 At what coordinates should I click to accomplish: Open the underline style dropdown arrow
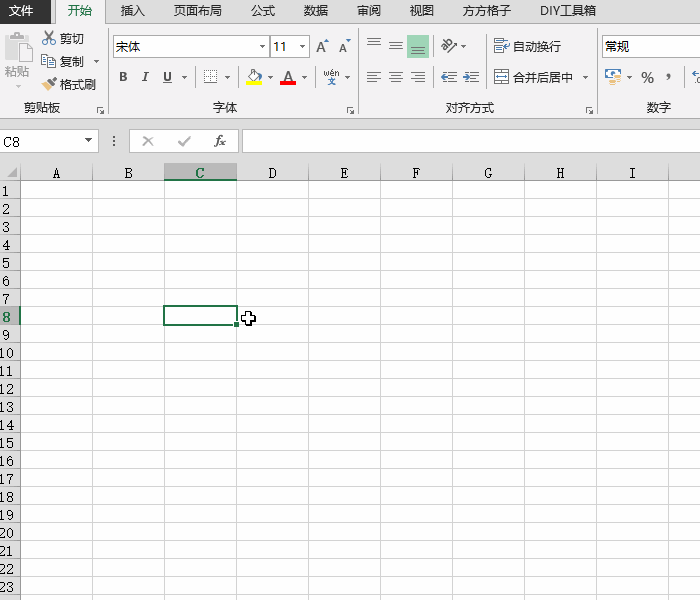tap(184, 77)
